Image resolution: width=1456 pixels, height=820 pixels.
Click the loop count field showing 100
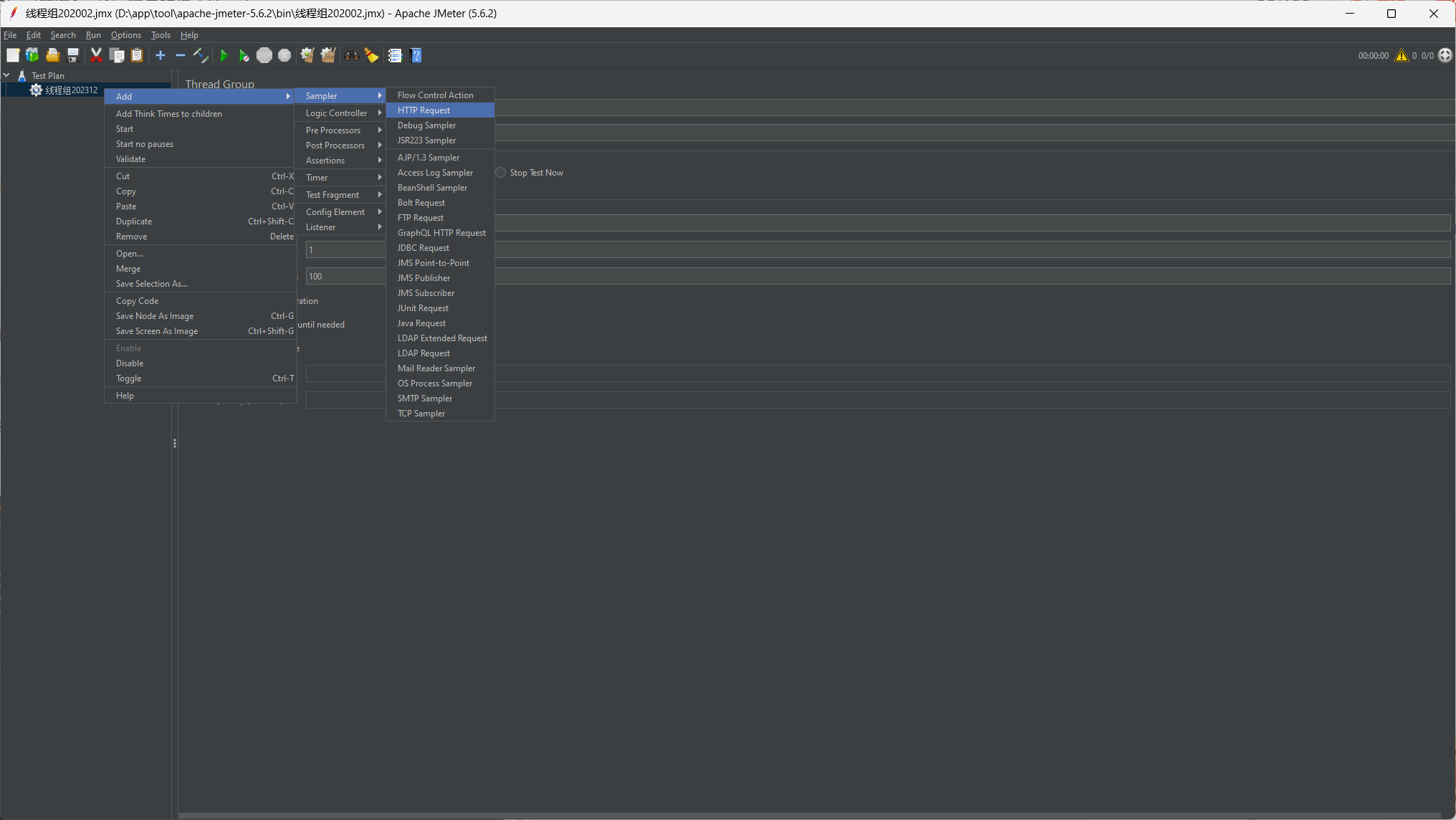[x=878, y=276]
